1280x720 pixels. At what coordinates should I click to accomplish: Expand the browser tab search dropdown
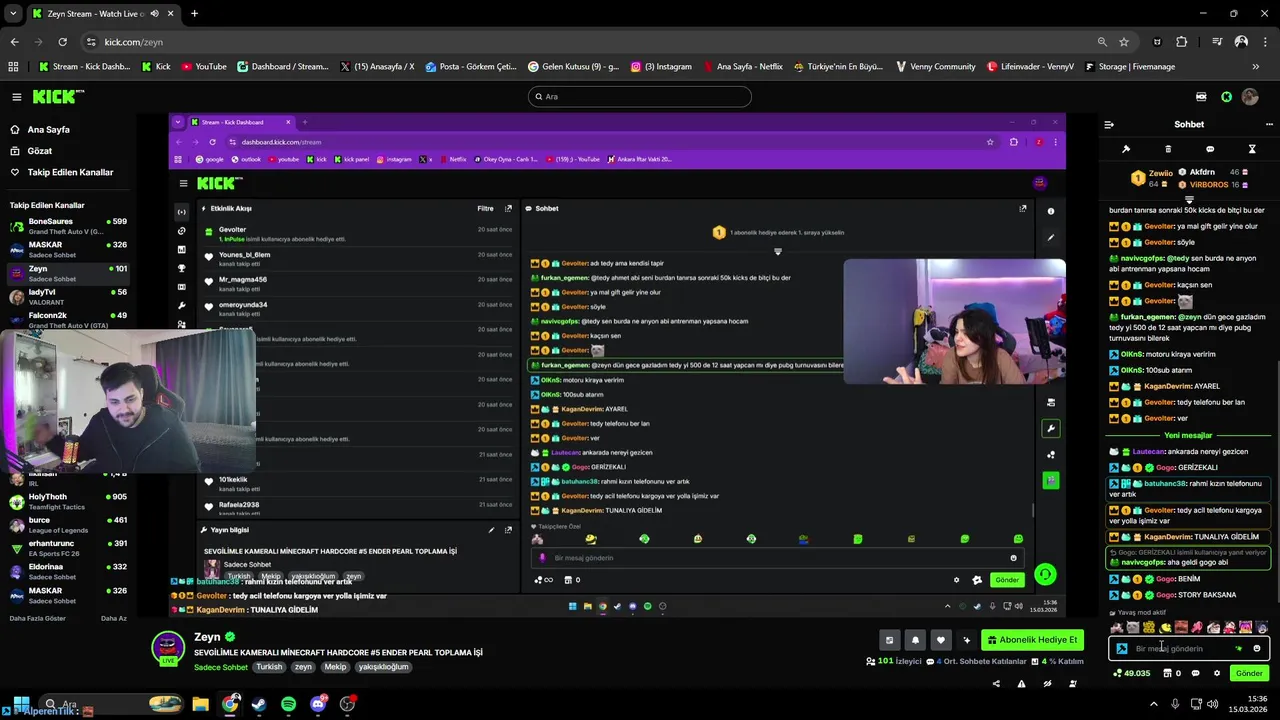point(13,14)
